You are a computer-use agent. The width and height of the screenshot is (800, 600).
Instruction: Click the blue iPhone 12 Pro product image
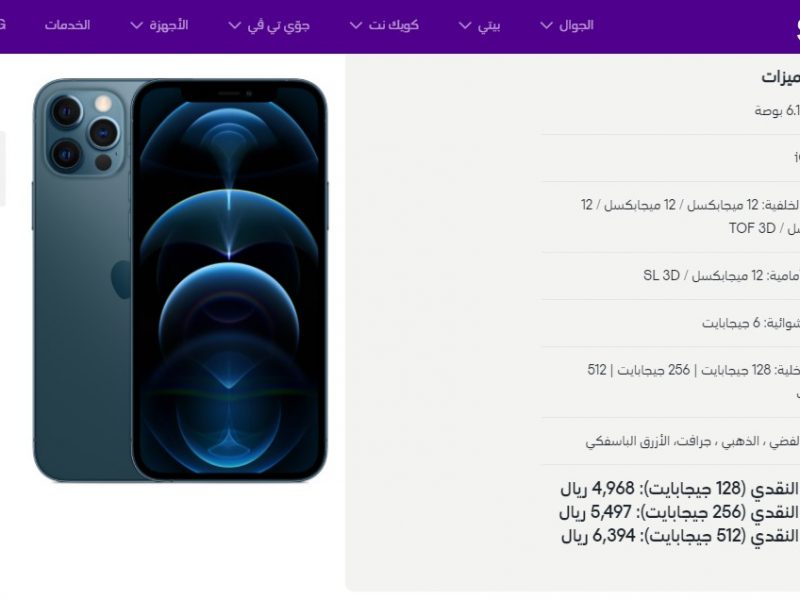point(180,280)
